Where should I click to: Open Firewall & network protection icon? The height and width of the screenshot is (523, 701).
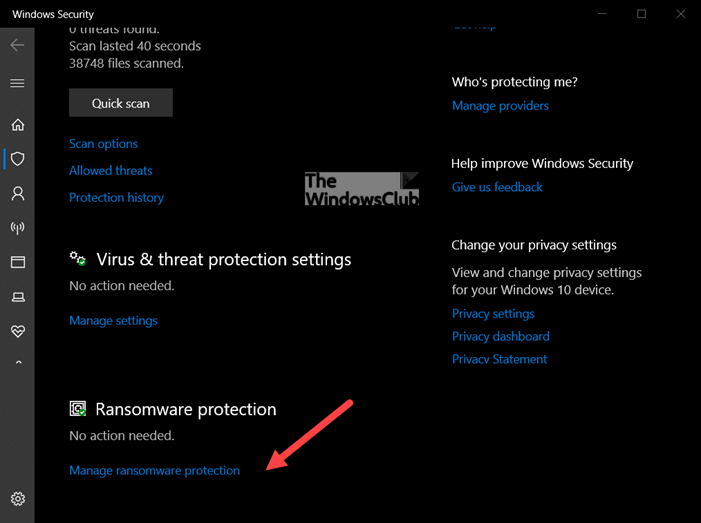point(17,228)
